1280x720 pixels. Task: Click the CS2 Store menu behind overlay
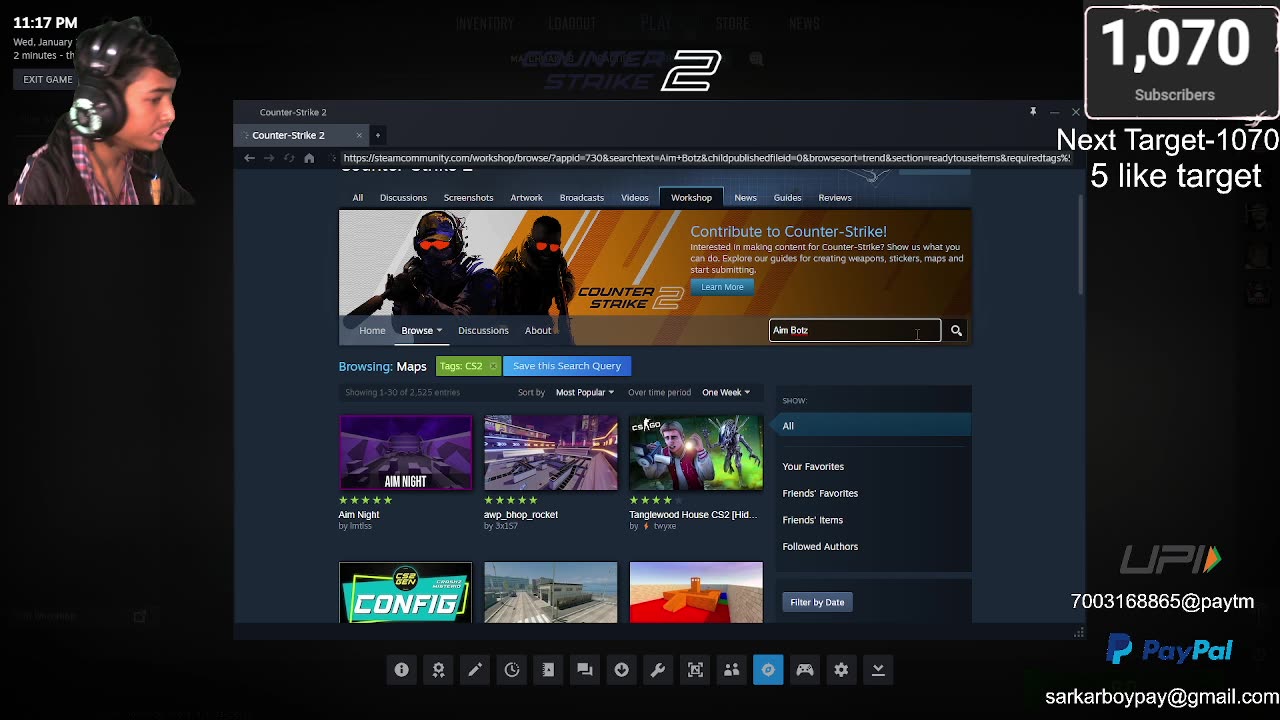pos(732,24)
